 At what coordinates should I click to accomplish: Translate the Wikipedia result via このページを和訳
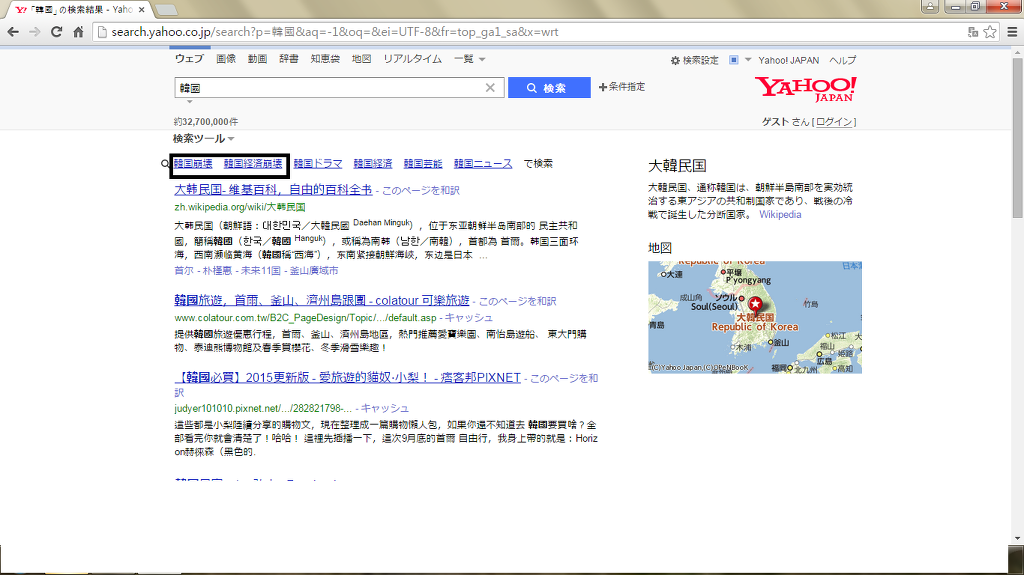pos(421,190)
